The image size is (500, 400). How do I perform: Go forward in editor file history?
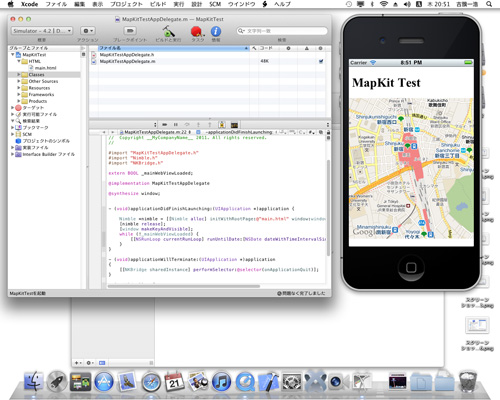pyautogui.click(x=113, y=132)
